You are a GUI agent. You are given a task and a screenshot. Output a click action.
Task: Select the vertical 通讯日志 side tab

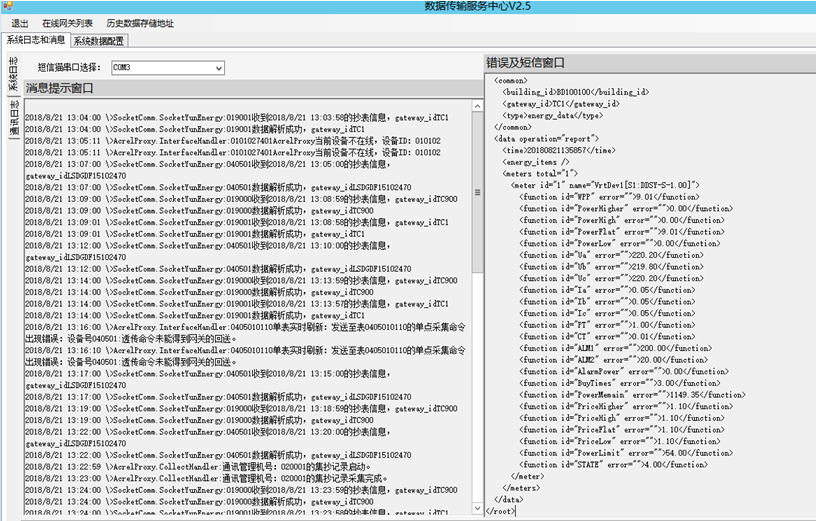[14, 119]
